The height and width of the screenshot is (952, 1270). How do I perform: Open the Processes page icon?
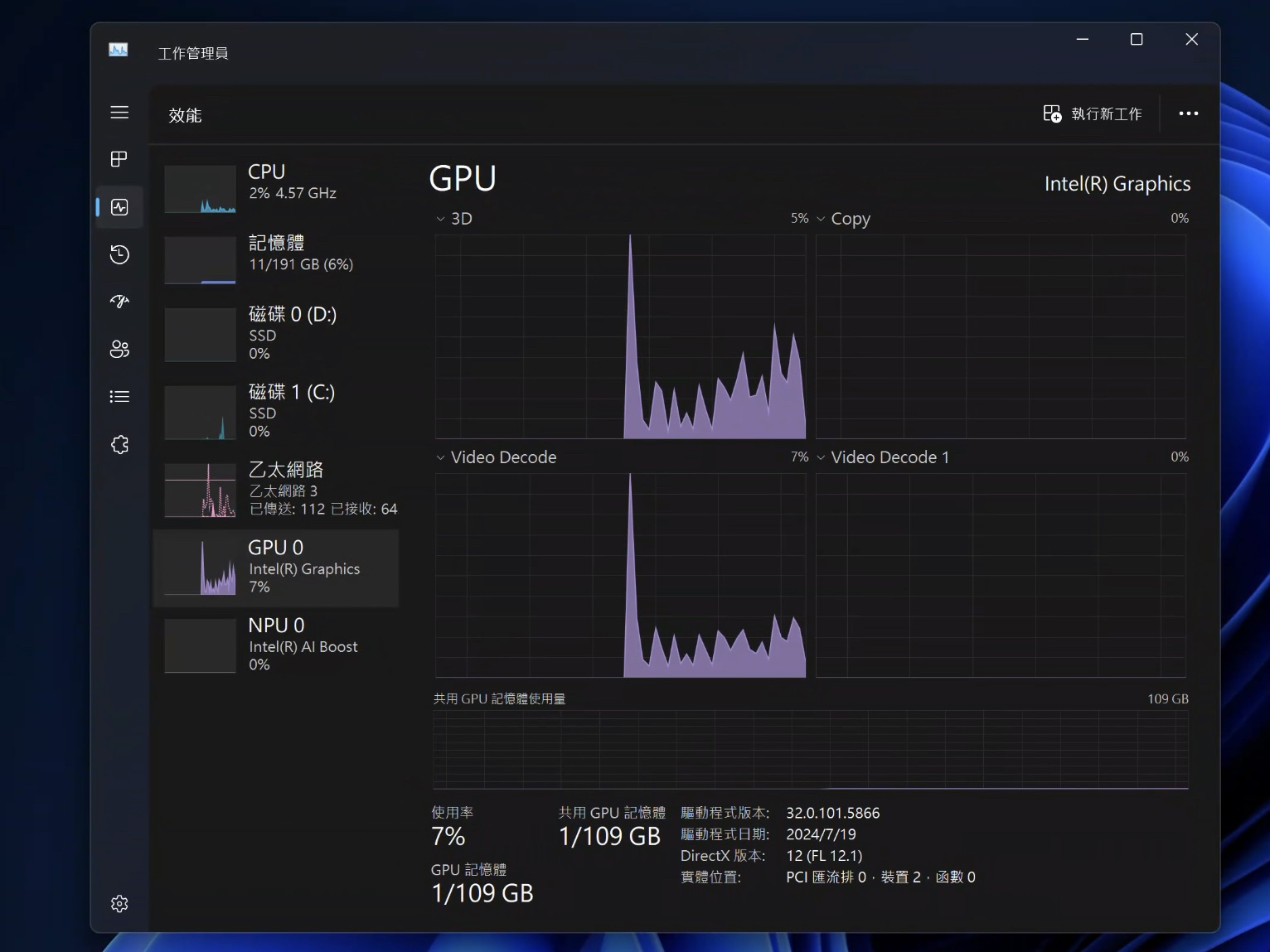pos(119,159)
